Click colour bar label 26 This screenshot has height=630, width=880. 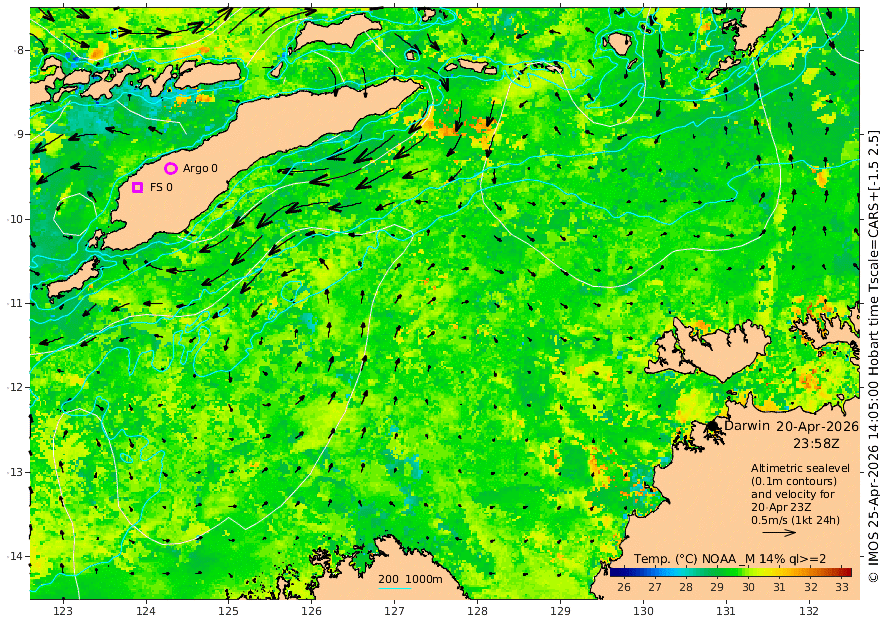click(x=624, y=587)
